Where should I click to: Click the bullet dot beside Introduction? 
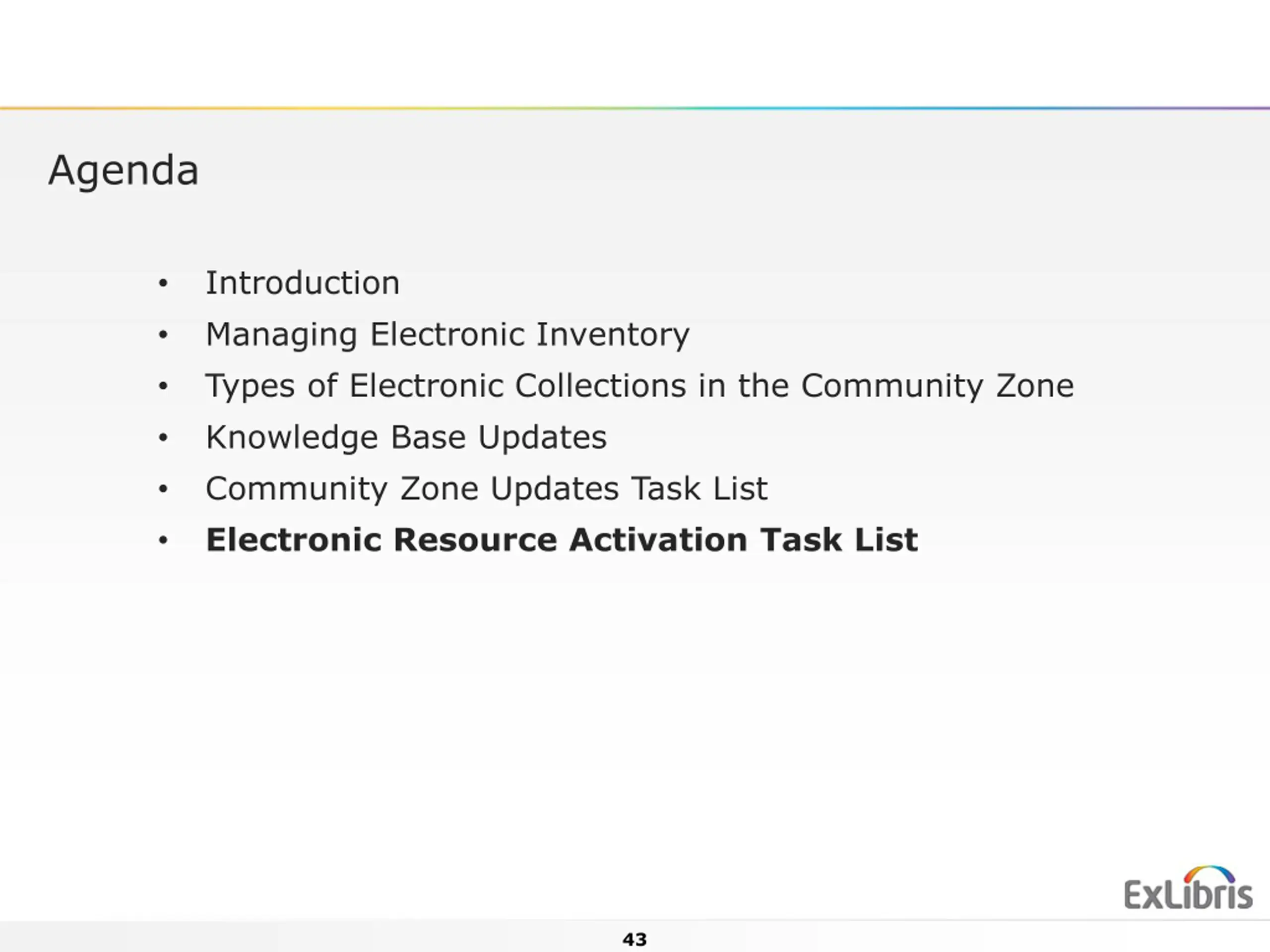pyautogui.click(x=163, y=283)
